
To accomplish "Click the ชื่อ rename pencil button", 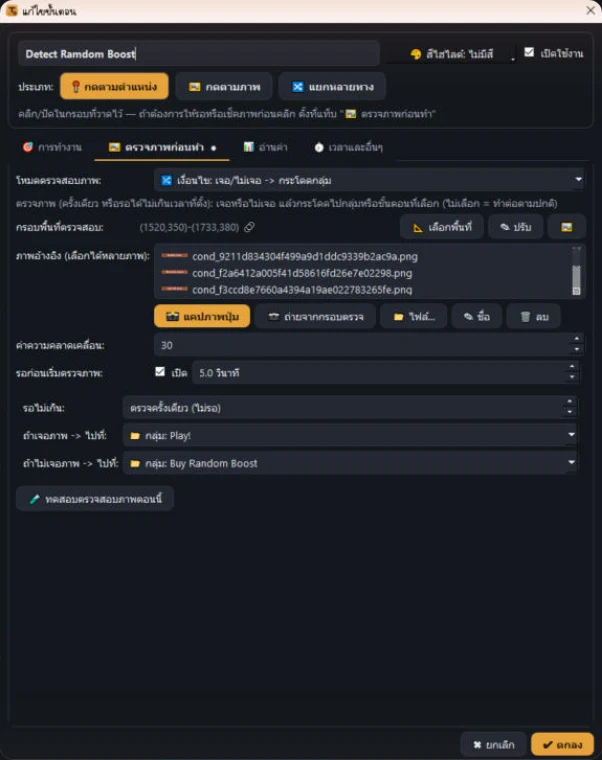I will pyautogui.click(x=476, y=317).
